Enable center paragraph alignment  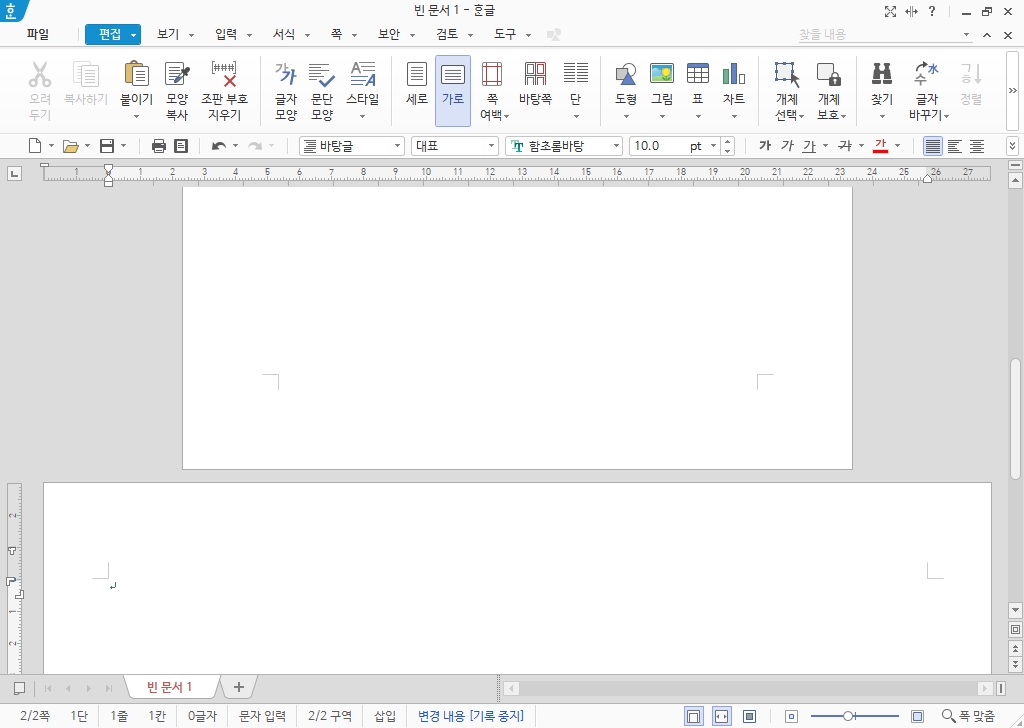coord(977,146)
